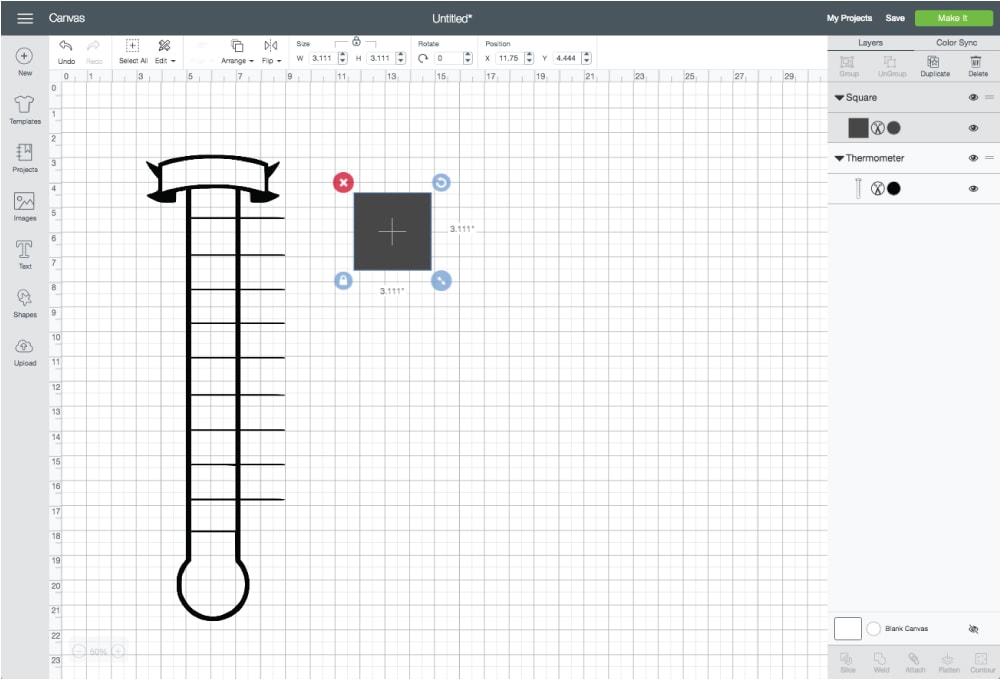Image resolution: width=1000 pixels, height=679 pixels.
Task: Hide the Thermometer layer group
Action: click(972, 158)
